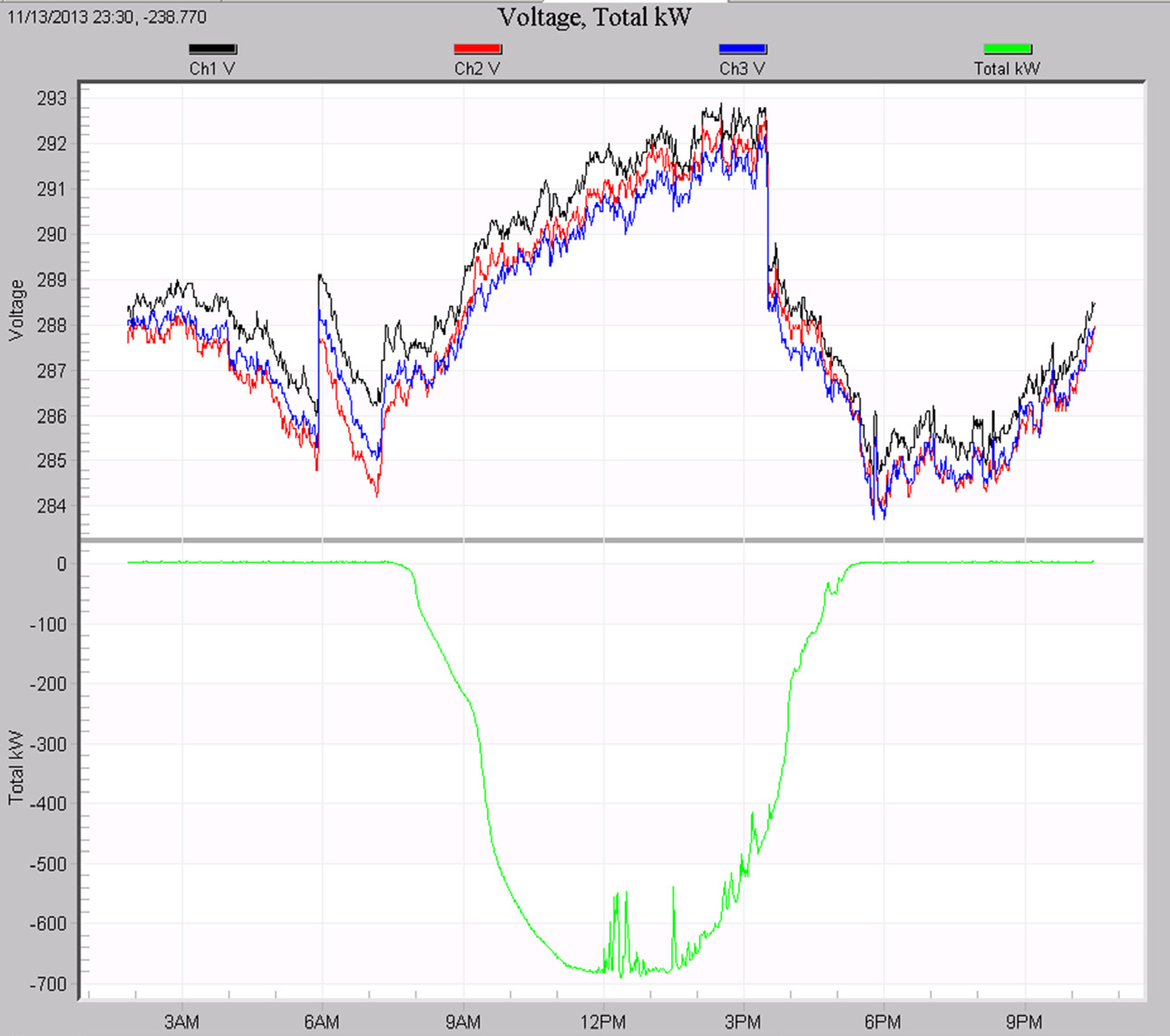Switch to the Ch3 V legend label

[x=744, y=66]
